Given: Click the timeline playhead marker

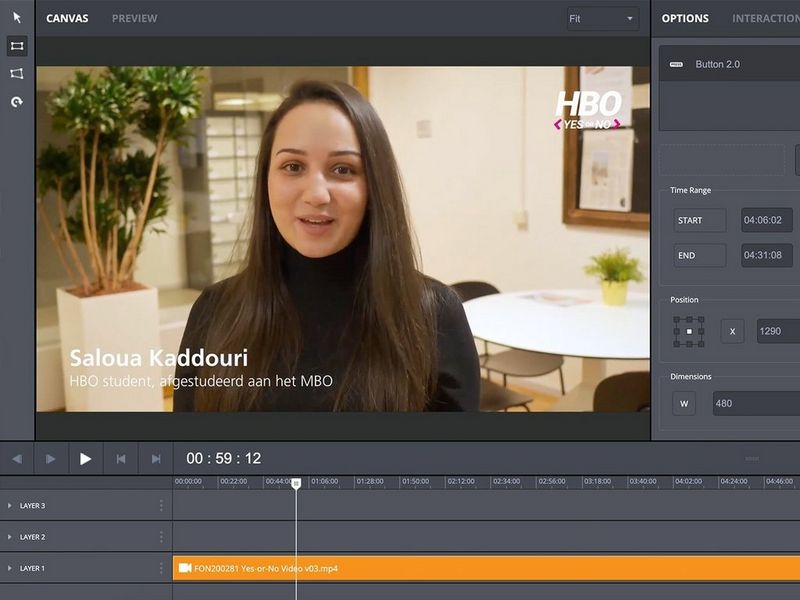Looking at the screenshot, I should [296, 483].
